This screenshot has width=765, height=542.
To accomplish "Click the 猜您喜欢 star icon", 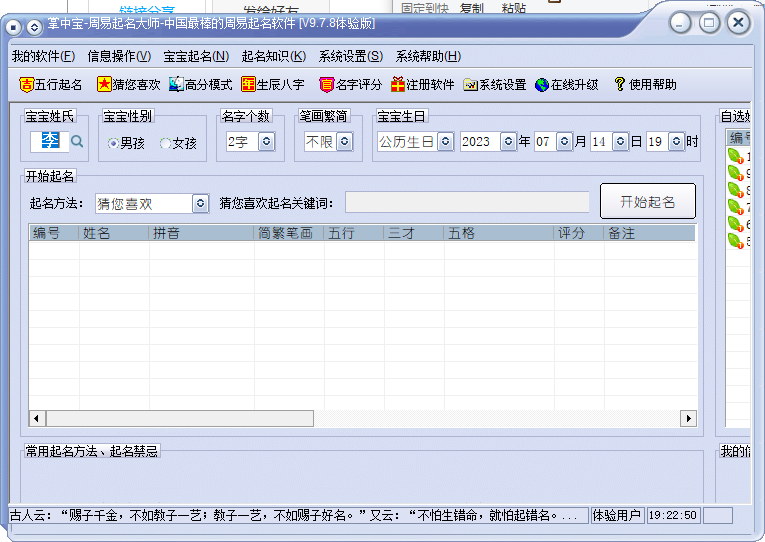I will [x=103, y=84].
